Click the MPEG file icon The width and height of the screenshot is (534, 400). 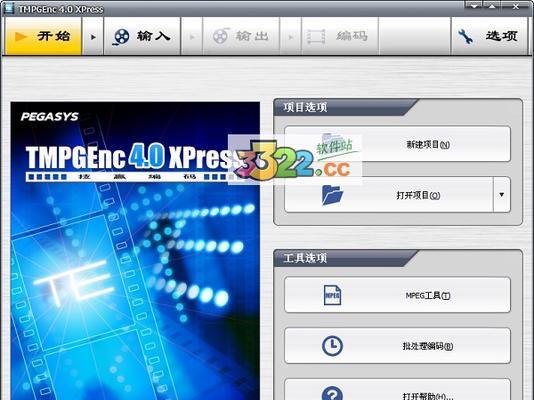(x=332, y=295)
